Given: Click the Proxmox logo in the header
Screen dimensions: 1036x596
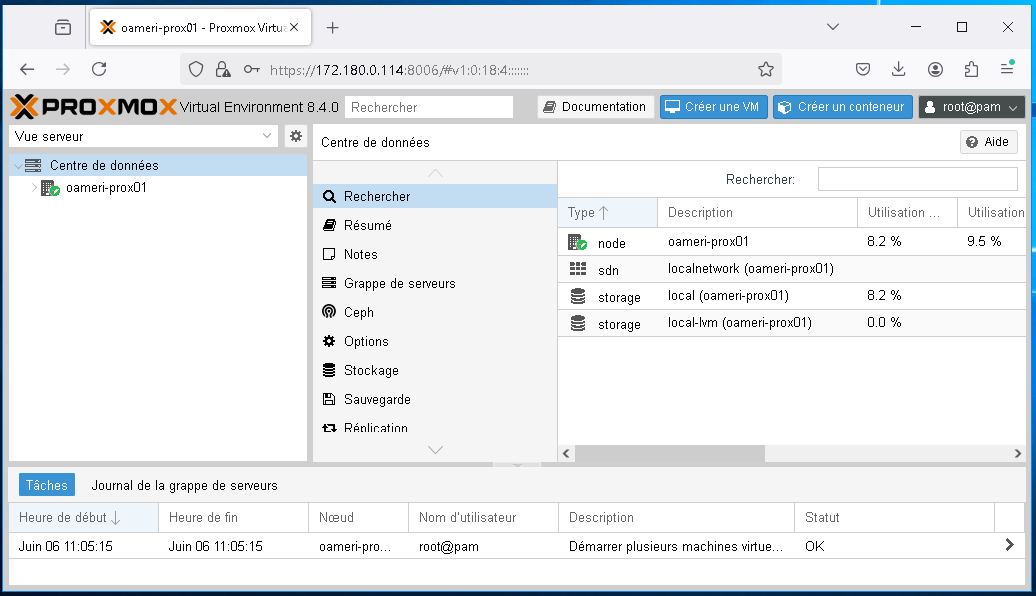Looking at the screenshot, I should coord(93,106).
